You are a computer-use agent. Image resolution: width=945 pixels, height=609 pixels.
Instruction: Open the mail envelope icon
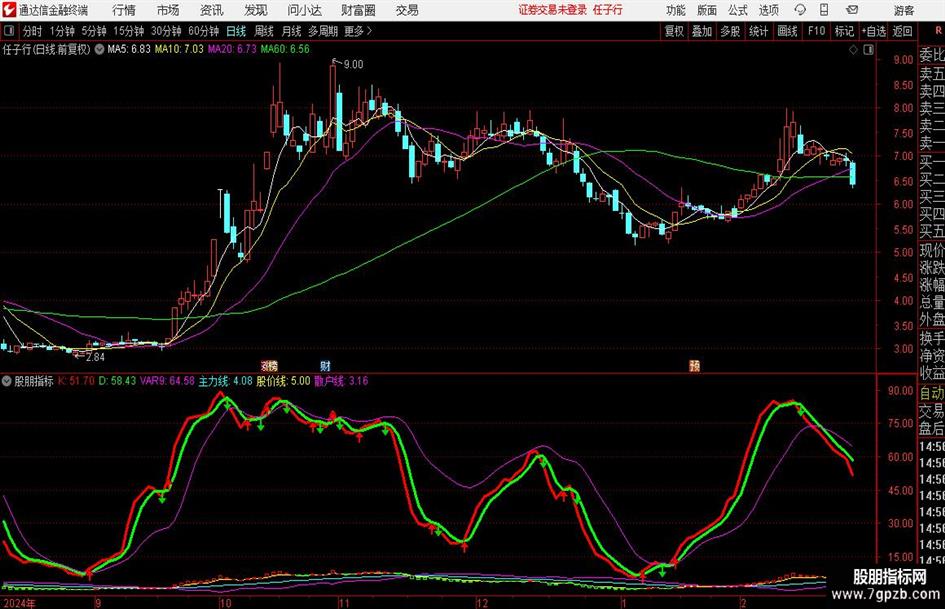[x=852, y=10]
